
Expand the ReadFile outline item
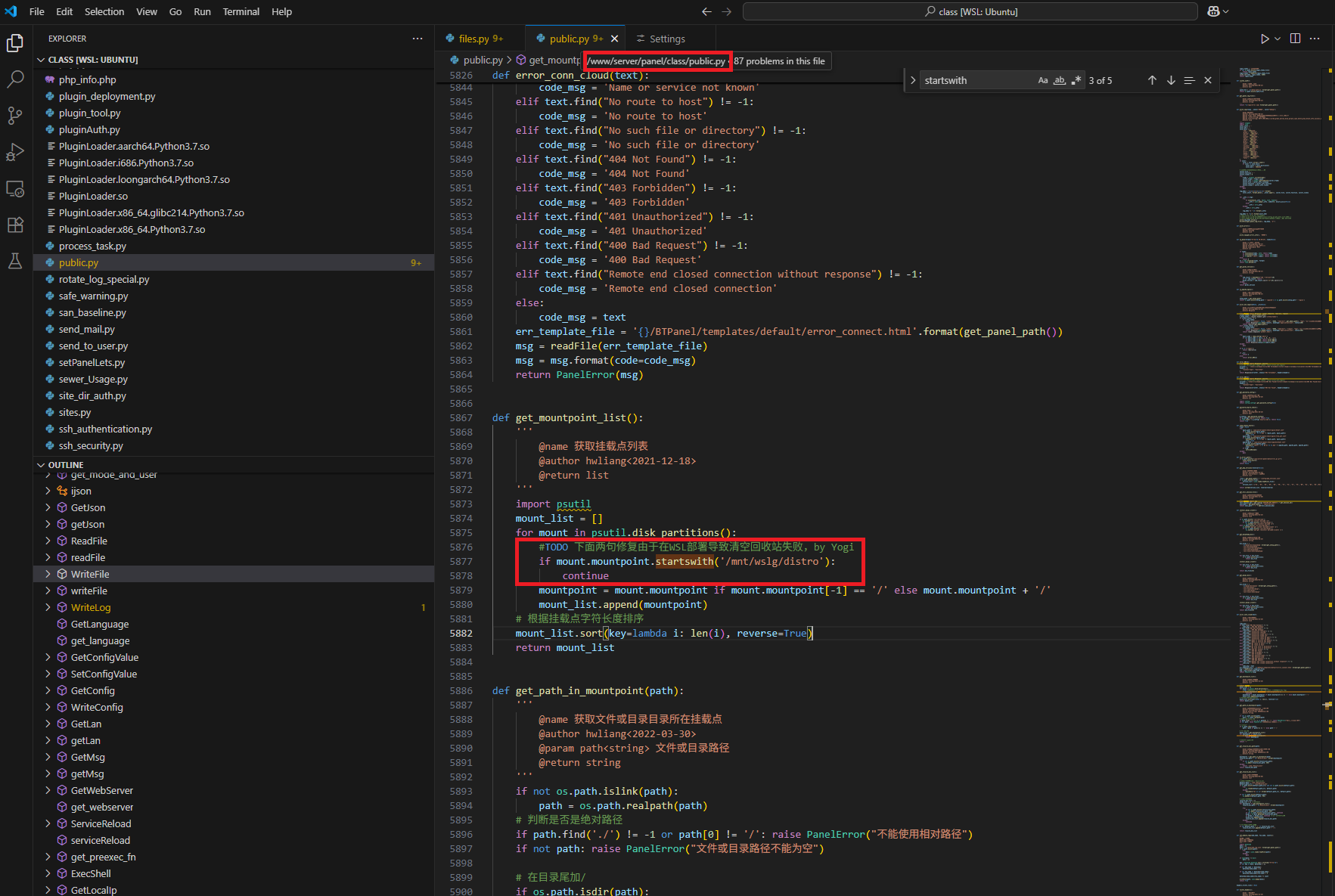48,541
